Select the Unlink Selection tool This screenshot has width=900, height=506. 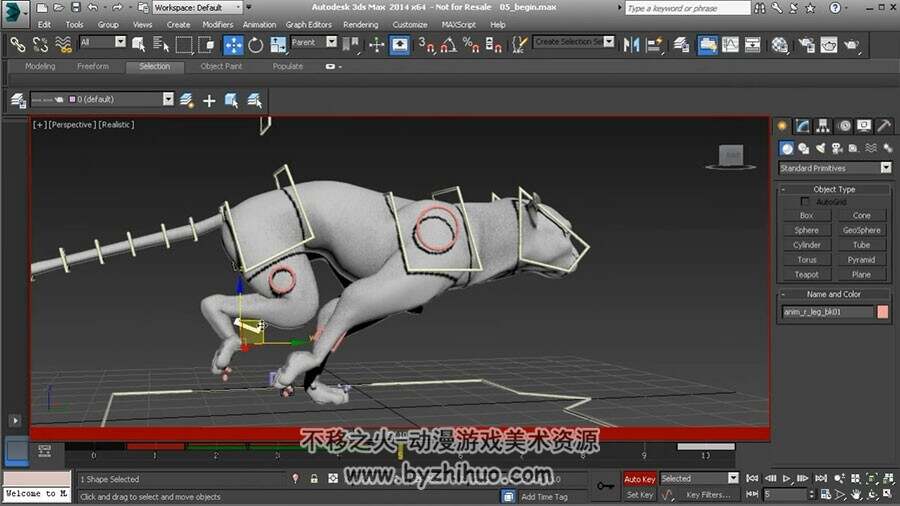[40, 44]
